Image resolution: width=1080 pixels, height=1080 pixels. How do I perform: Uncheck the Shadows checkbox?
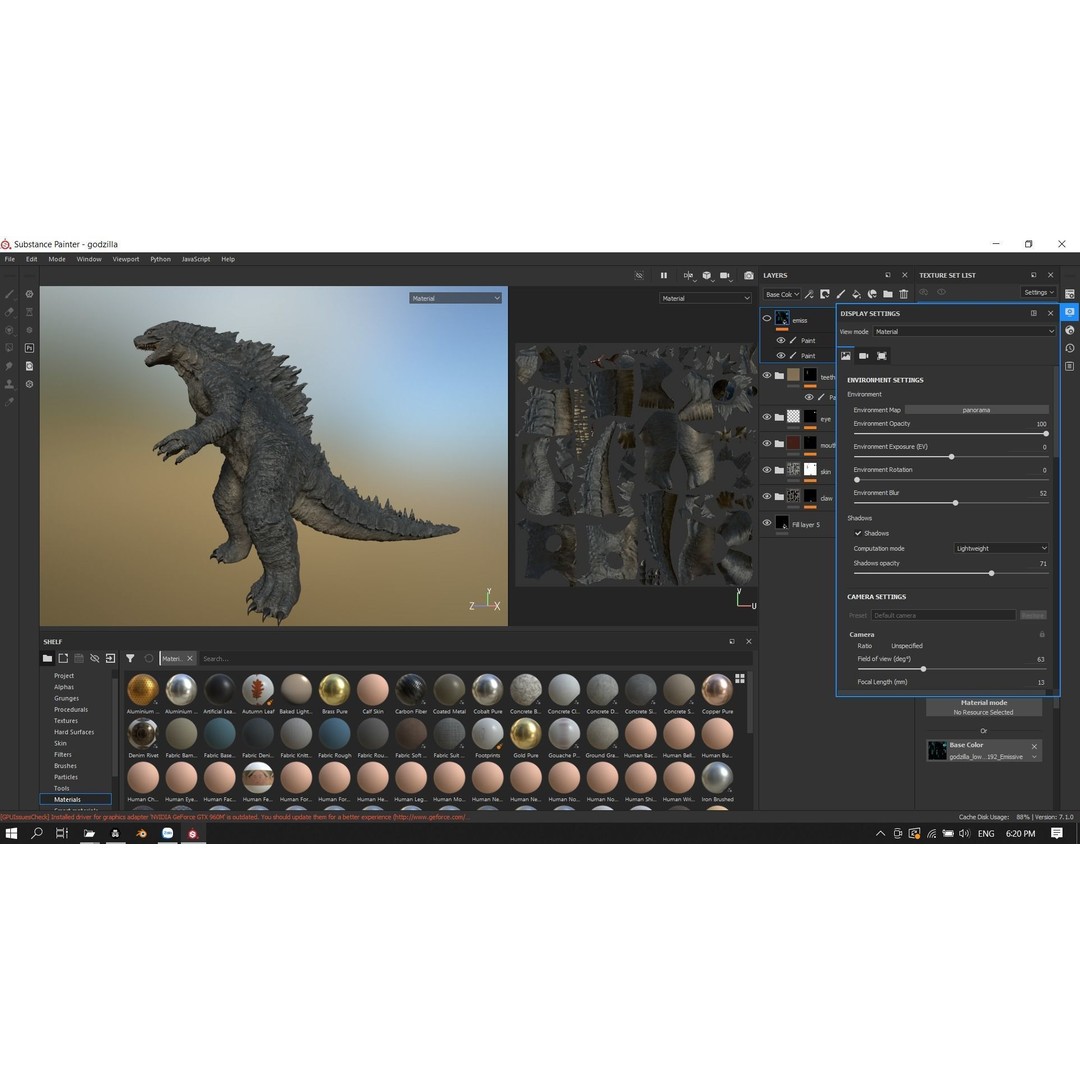[x=858, y=533]
